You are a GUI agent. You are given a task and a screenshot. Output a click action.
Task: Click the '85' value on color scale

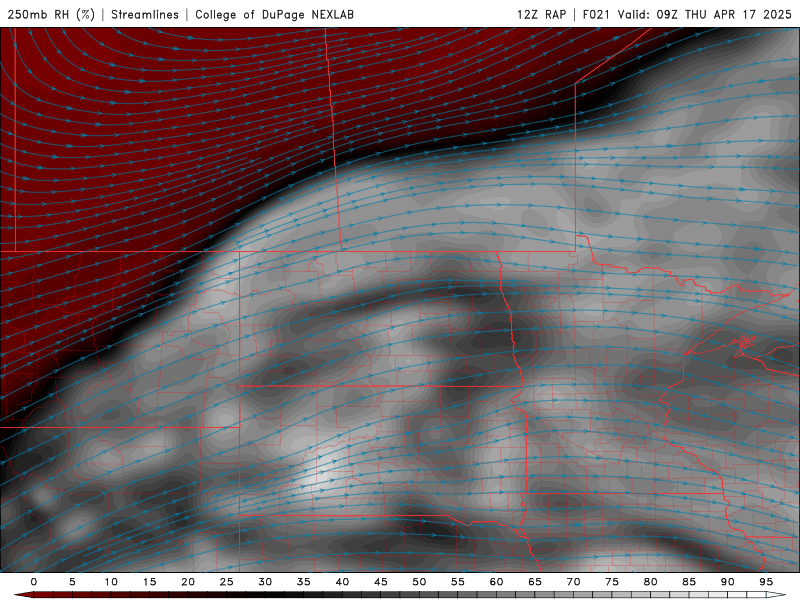pyautogui.click(x=689, y=582)
